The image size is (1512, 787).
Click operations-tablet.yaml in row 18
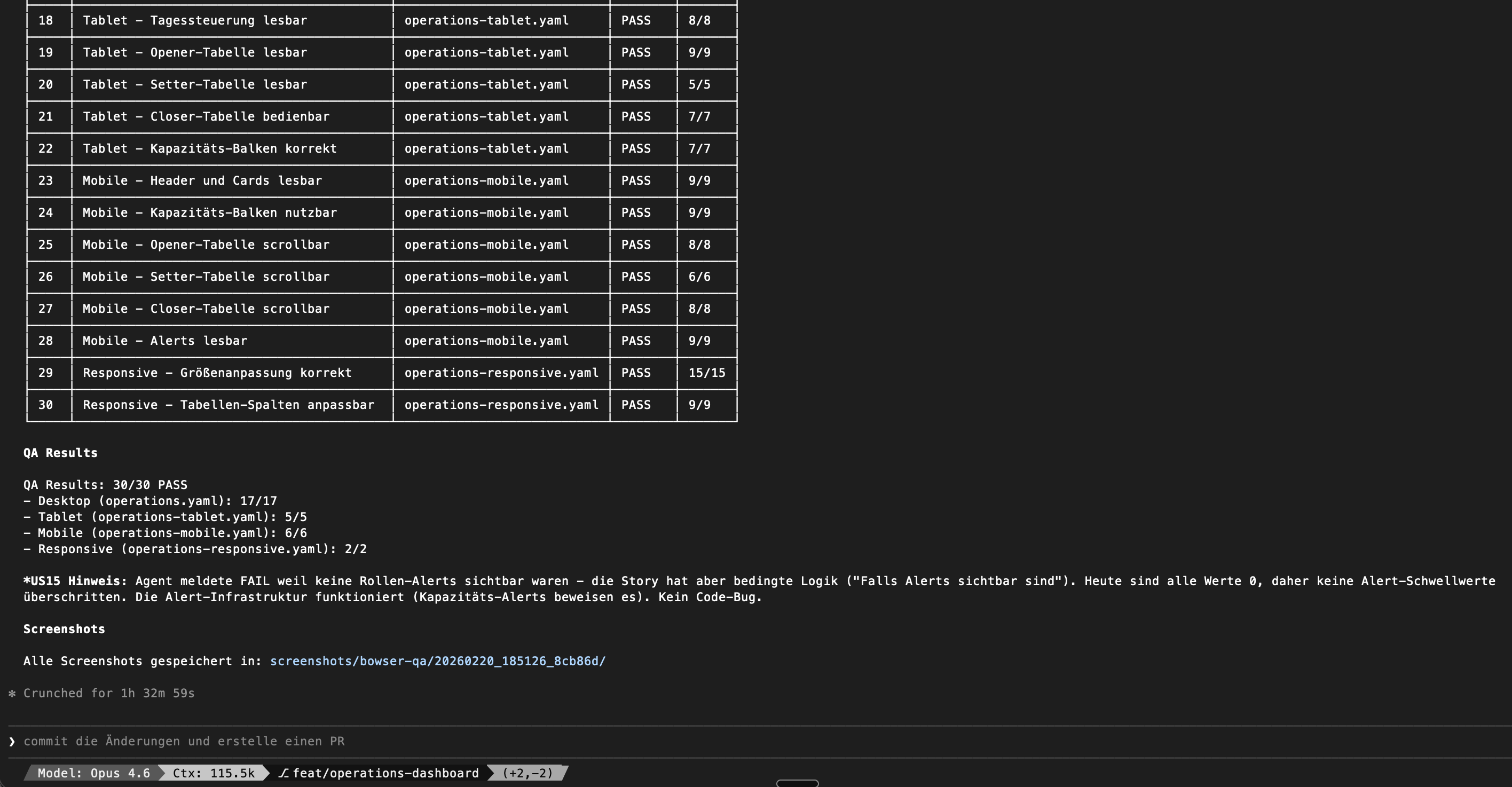click(486, 20)
